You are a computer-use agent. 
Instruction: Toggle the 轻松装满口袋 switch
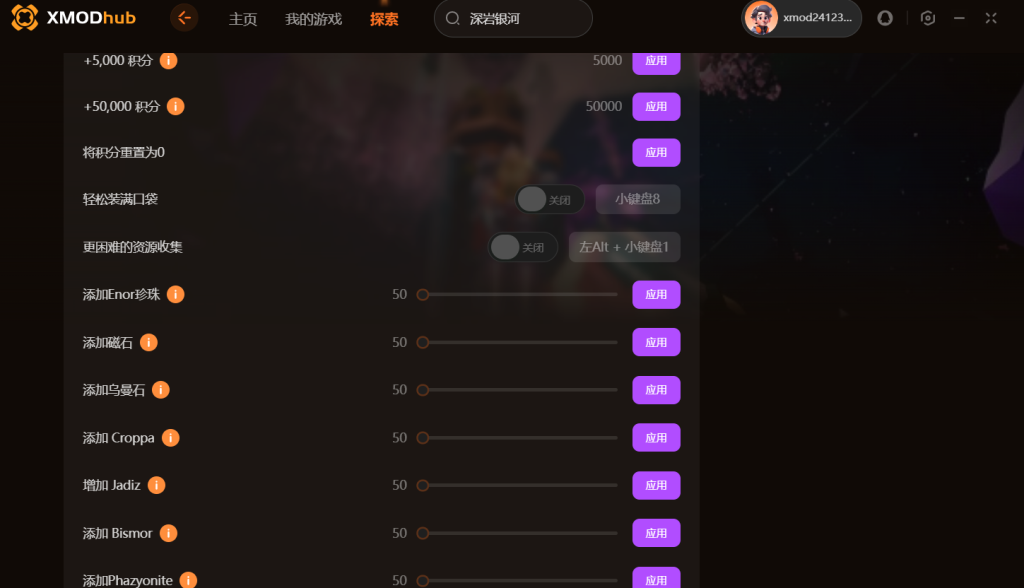coord(550,199)
